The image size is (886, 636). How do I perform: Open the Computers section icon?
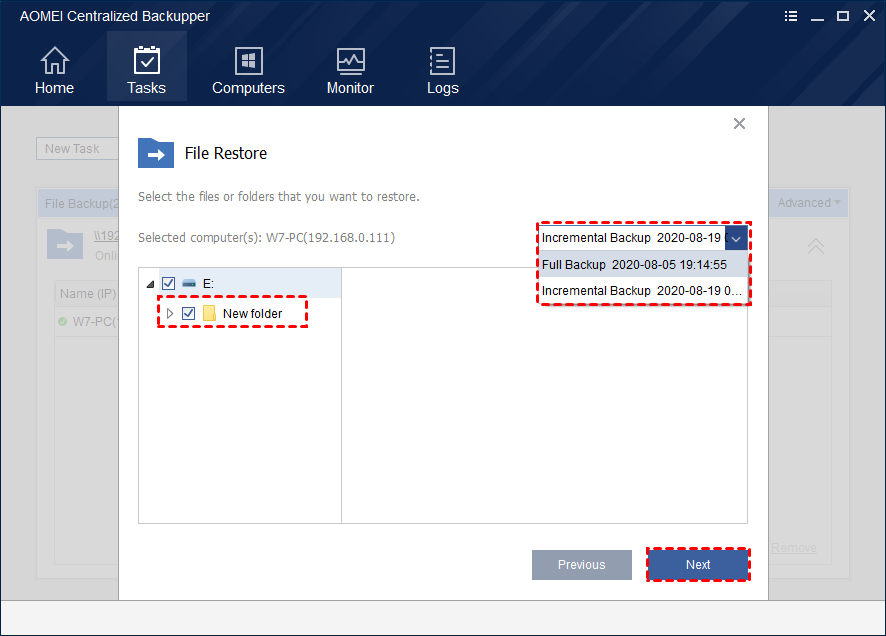248,60
